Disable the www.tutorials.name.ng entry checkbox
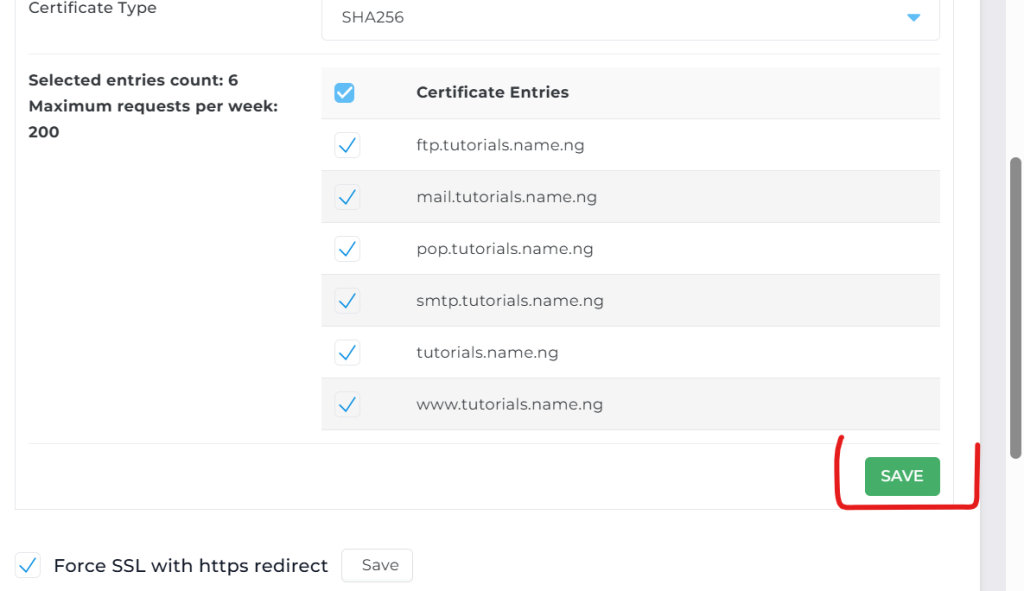Viewport: 1024px width, 591px height. pos(347,405)
